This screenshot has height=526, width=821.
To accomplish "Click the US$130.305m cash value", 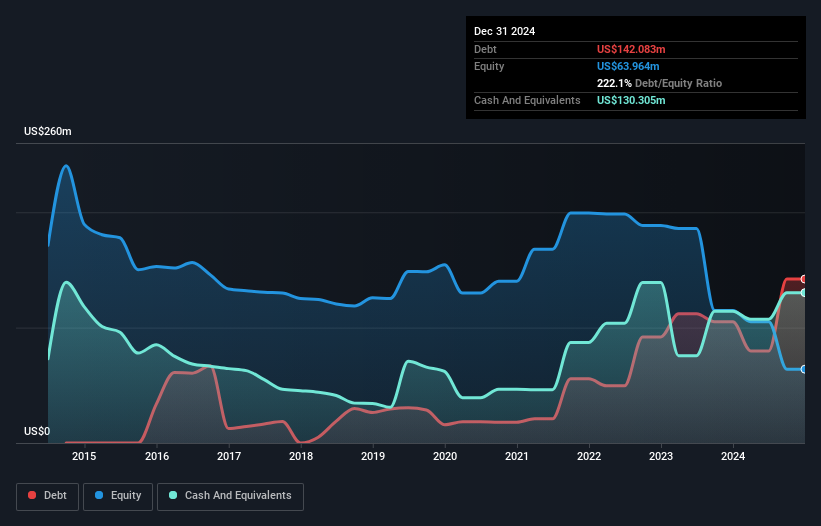I will pyautogui.click(x=631, y=100).
